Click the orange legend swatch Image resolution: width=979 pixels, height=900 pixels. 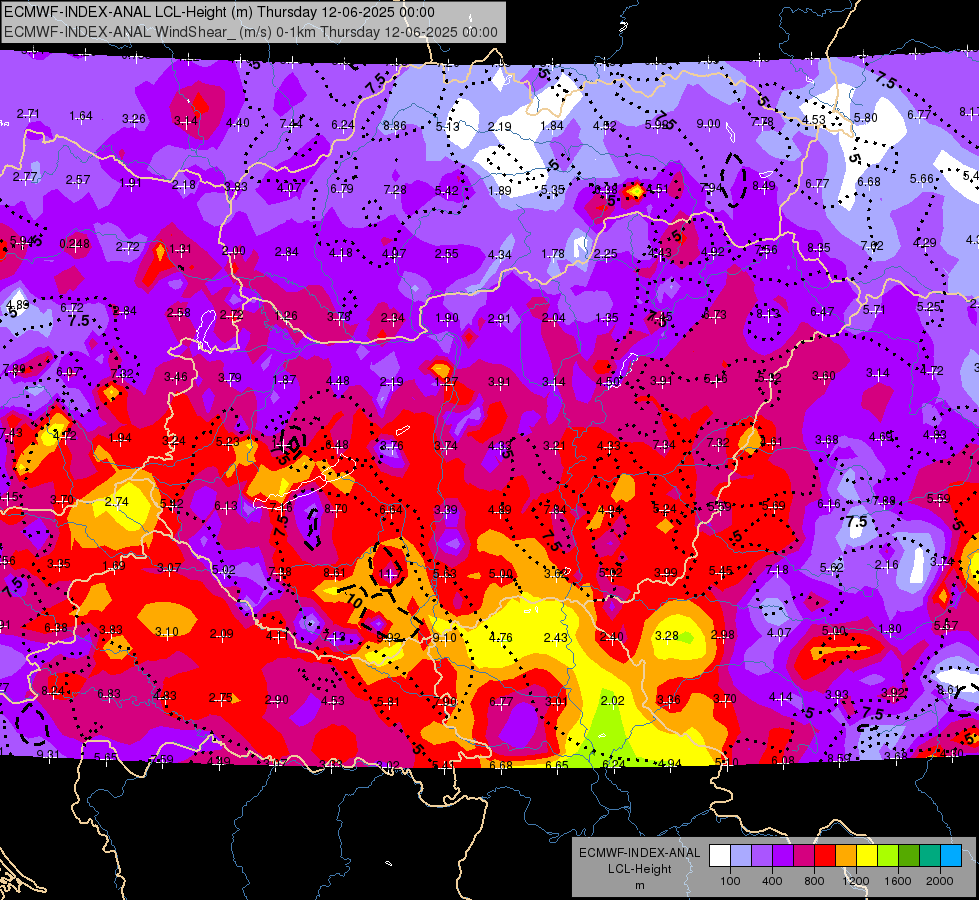coord(846,856)
